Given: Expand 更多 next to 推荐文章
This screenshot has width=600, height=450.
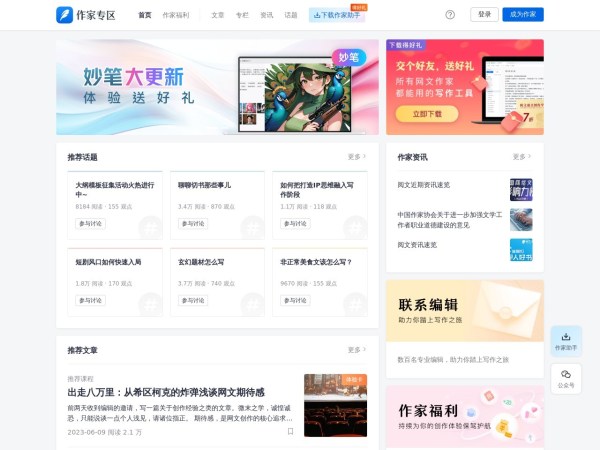Looking at the screenshot, I should [355, 350].
